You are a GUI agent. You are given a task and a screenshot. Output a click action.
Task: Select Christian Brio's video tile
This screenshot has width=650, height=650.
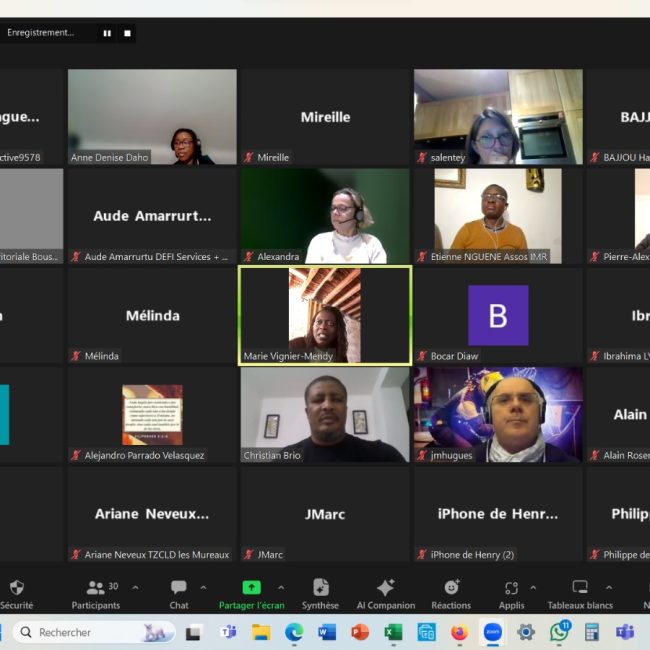(x=324, y=415)
